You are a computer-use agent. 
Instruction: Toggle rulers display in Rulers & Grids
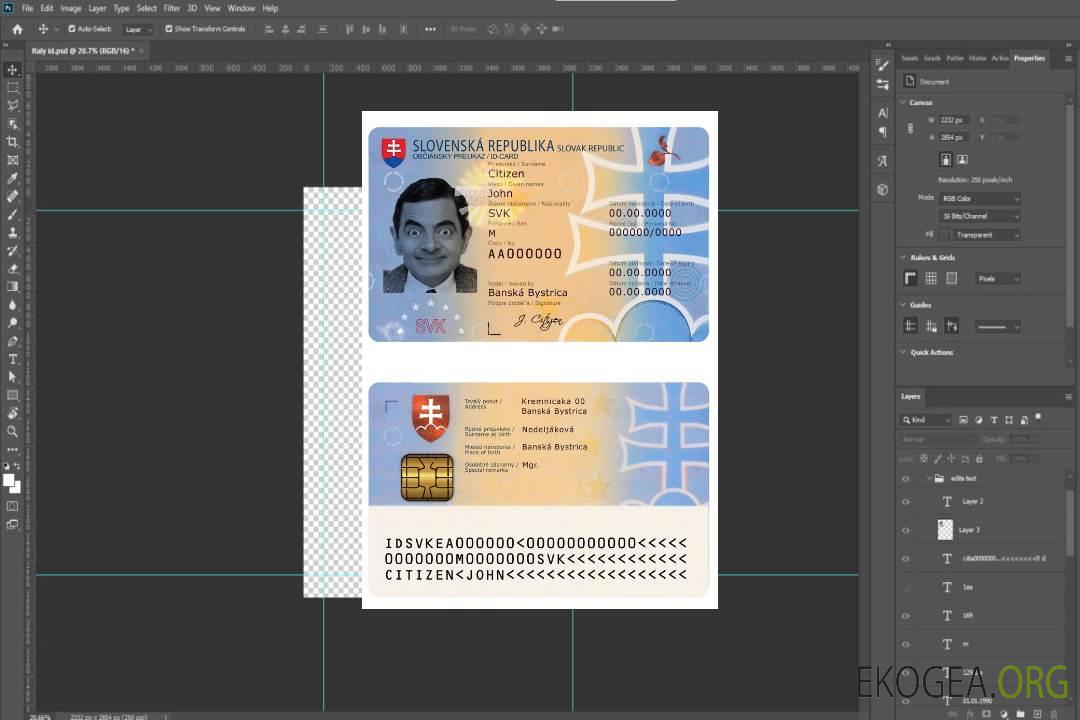pyautogui.click(x=911, y=278)
